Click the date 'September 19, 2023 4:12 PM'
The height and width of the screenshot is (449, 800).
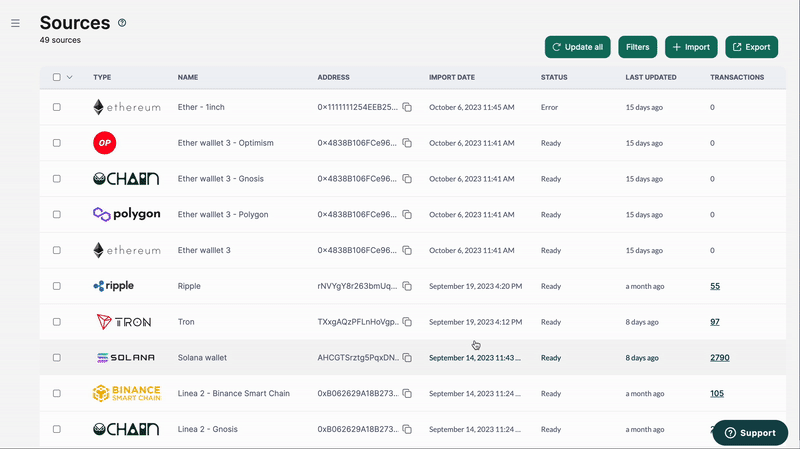476,321
